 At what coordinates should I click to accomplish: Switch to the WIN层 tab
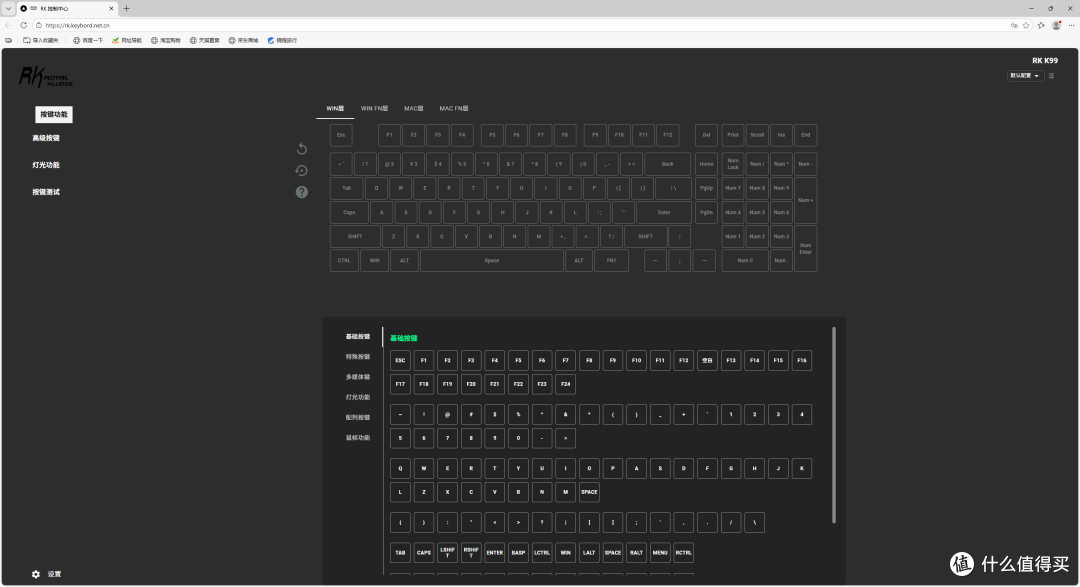pos(335,109)
